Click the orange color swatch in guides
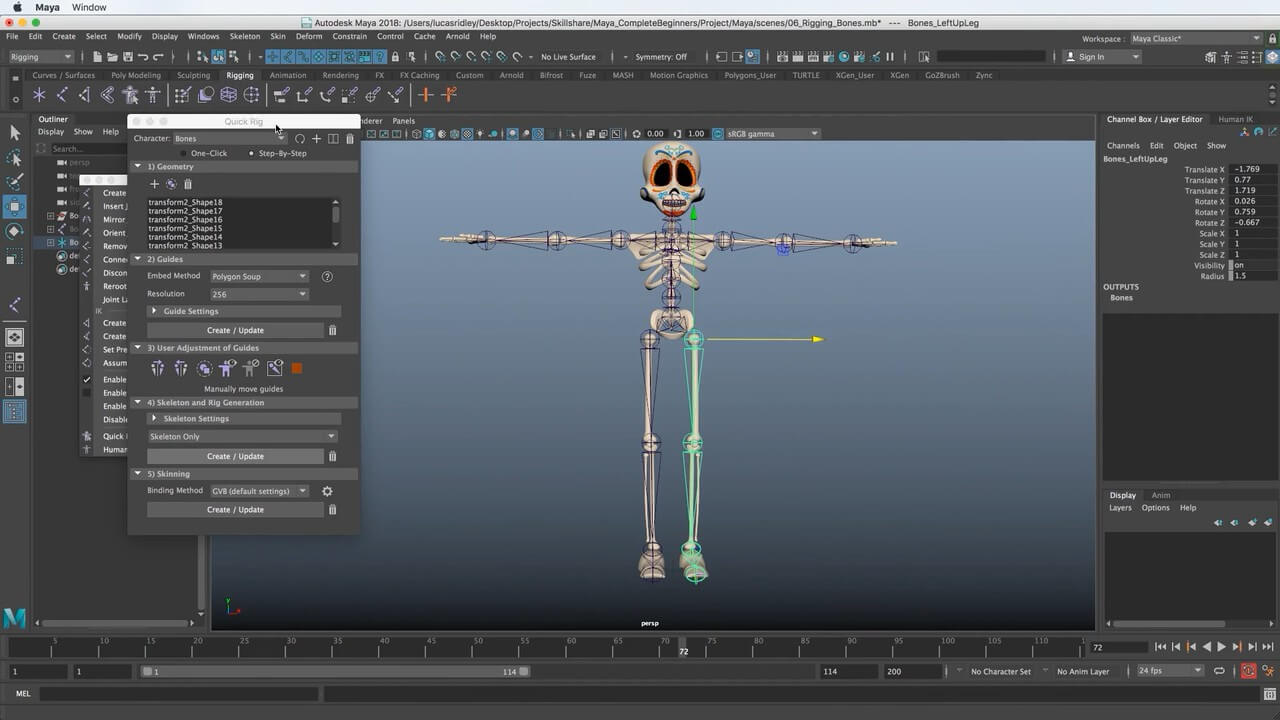Viewport: 1280px width, 720px height. (297, 369)
